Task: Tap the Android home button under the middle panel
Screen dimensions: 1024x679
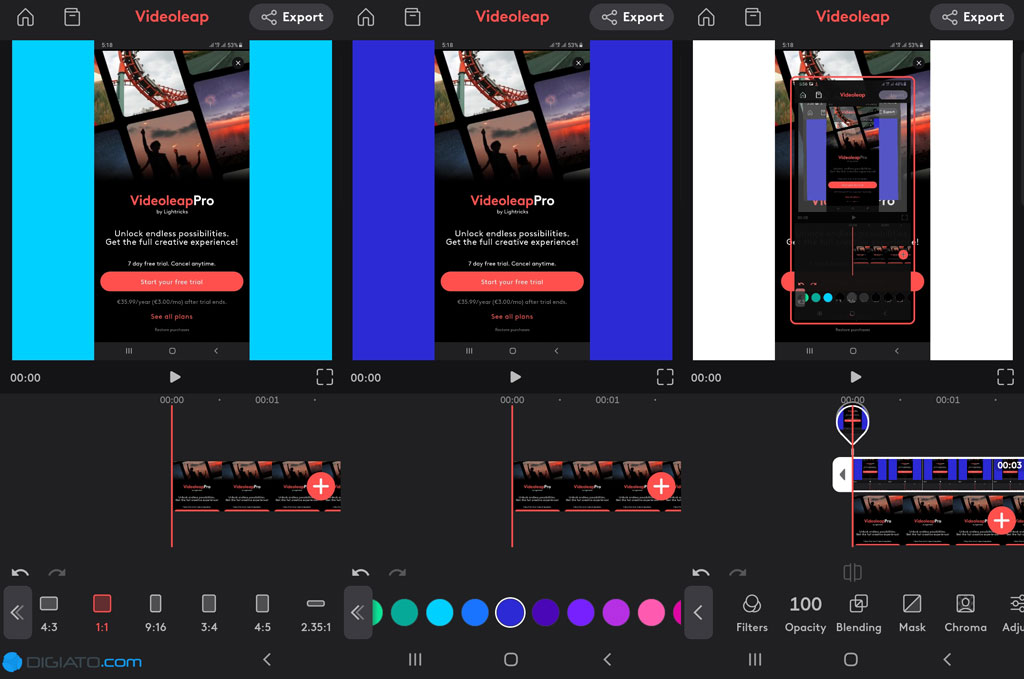Action: [511, 659]
